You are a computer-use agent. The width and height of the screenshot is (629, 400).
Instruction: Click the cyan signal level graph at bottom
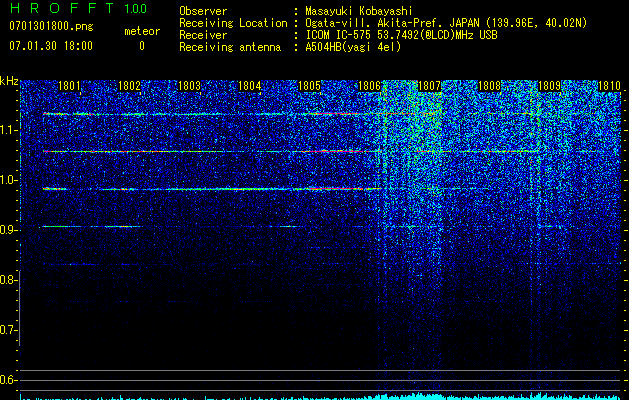click(321, 396)
